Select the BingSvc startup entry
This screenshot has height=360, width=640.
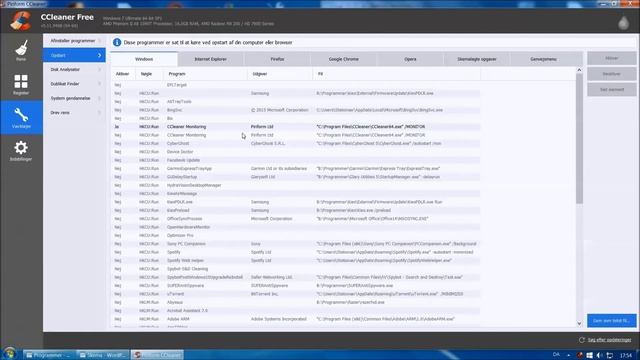[x=296, y=110]
